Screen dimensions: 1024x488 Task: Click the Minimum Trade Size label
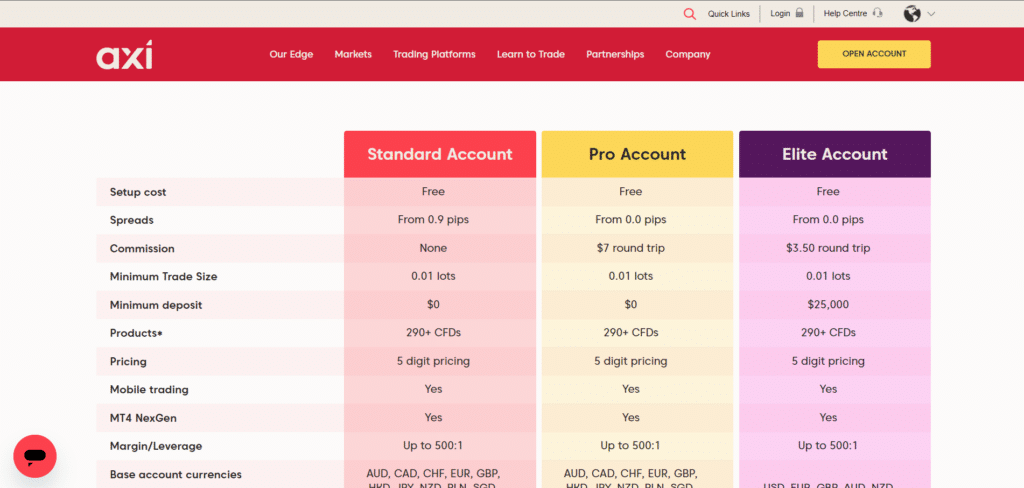point(163,276)
